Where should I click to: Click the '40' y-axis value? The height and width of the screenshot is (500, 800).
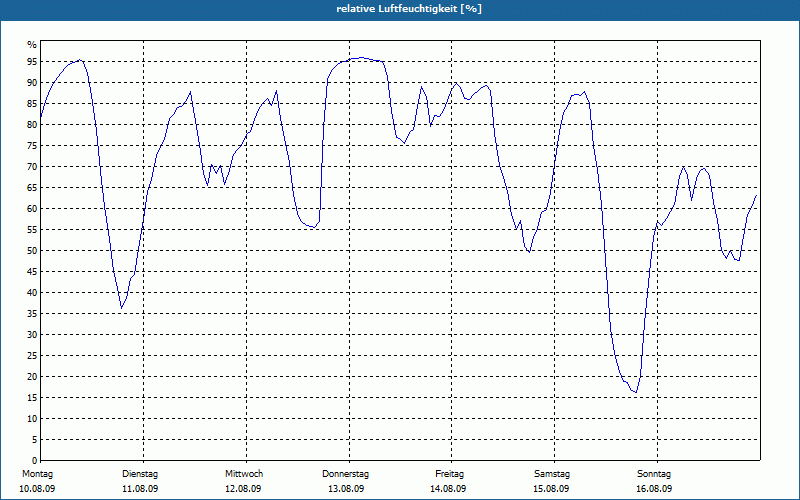click(x=32, y=293)
